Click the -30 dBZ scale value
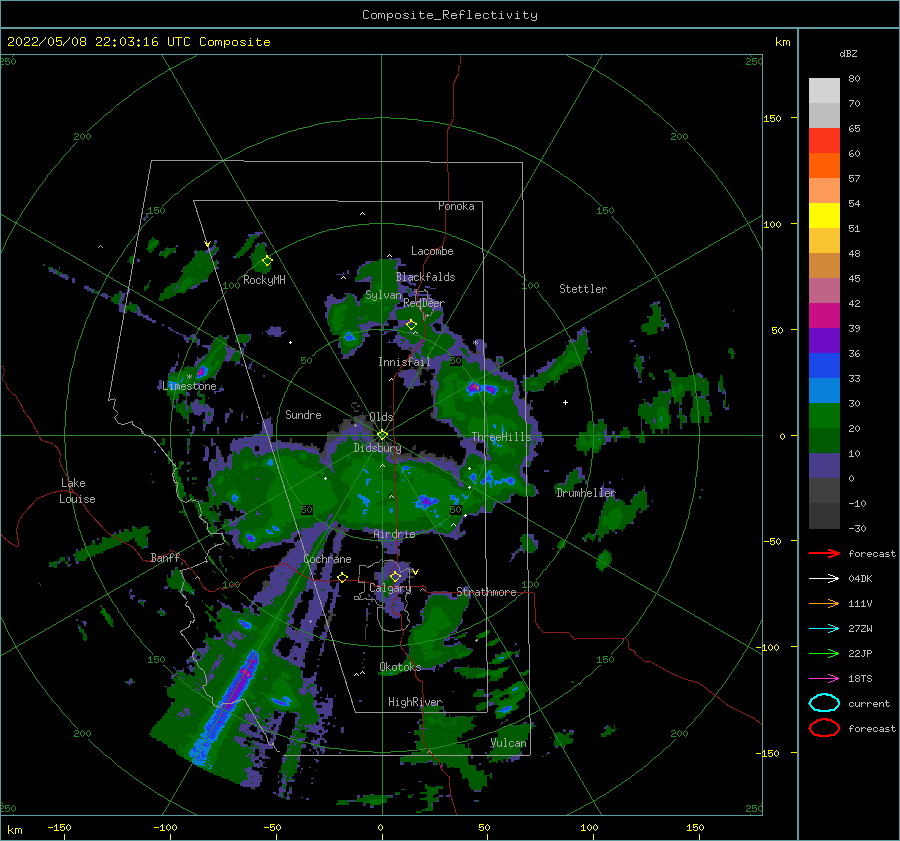The width and height of the screenshot is (900, 841). click(857, 529)
